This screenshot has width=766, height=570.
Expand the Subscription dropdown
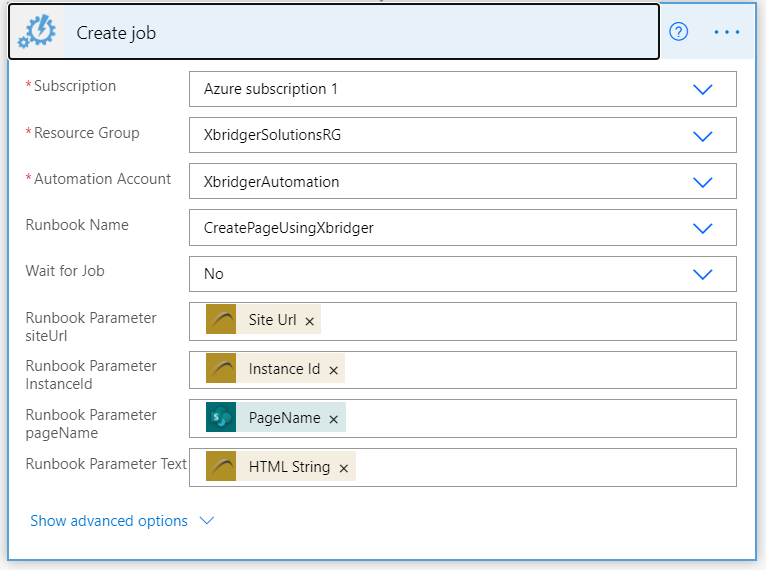pyautogui.click(x=702, y=89)
